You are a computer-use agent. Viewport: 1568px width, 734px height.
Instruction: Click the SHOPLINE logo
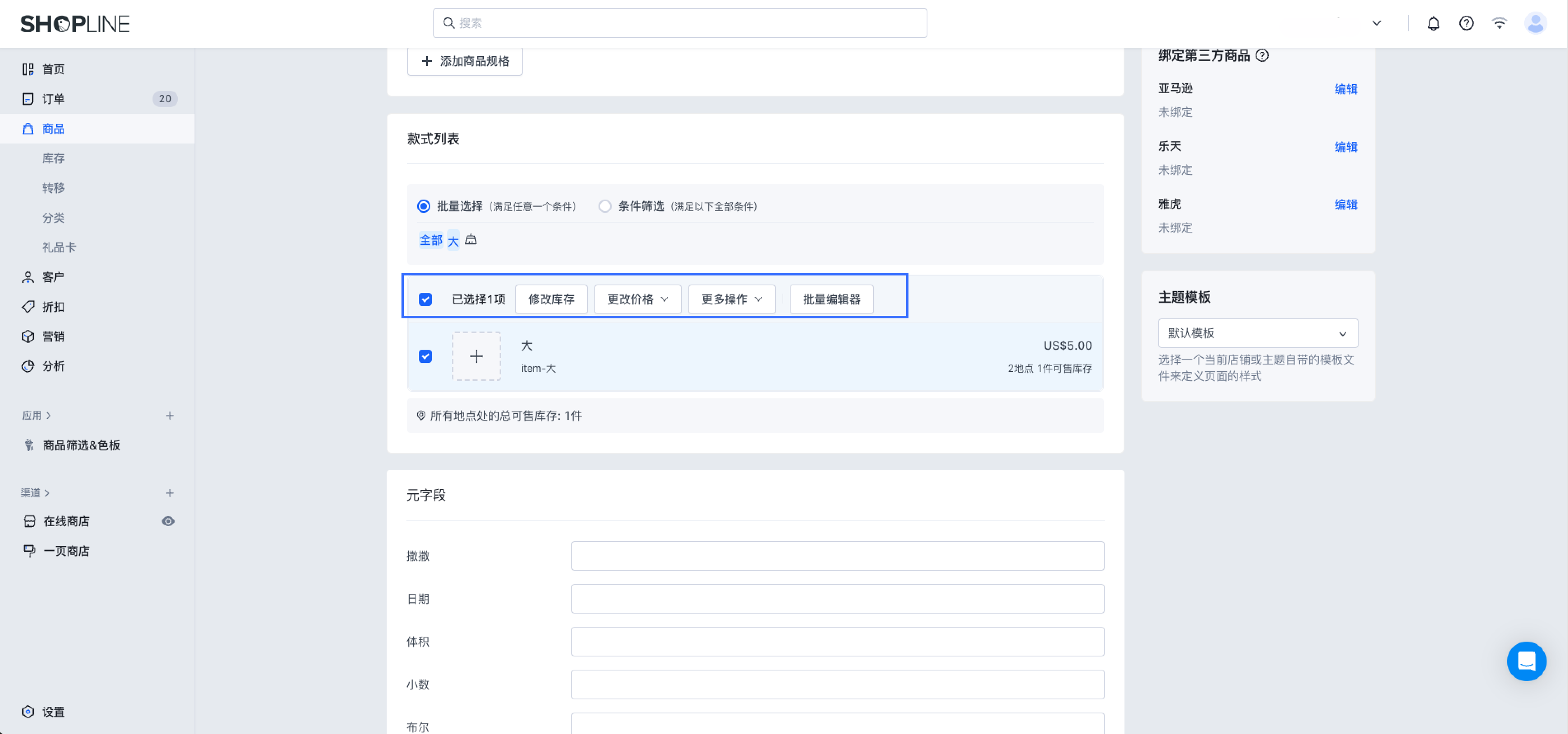tap(75, 24)
